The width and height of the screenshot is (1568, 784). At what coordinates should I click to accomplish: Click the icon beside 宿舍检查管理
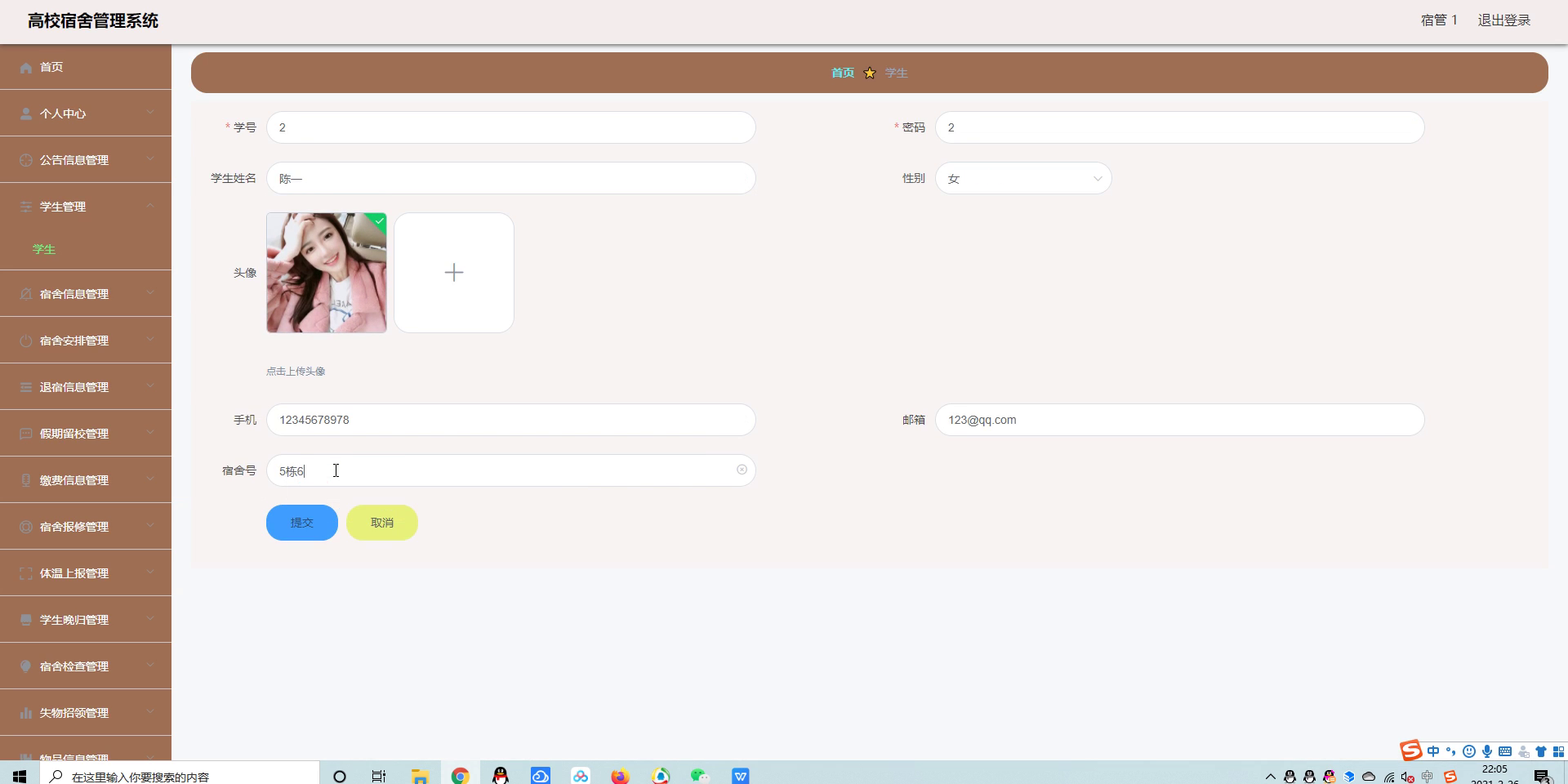(x=26, y=667)
